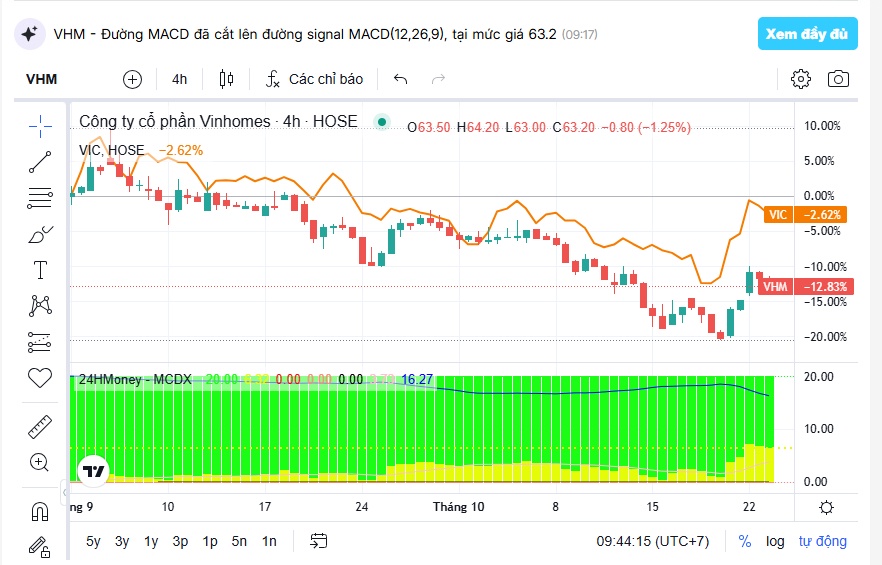Toggle the tự động auto scale

(822, 541)
